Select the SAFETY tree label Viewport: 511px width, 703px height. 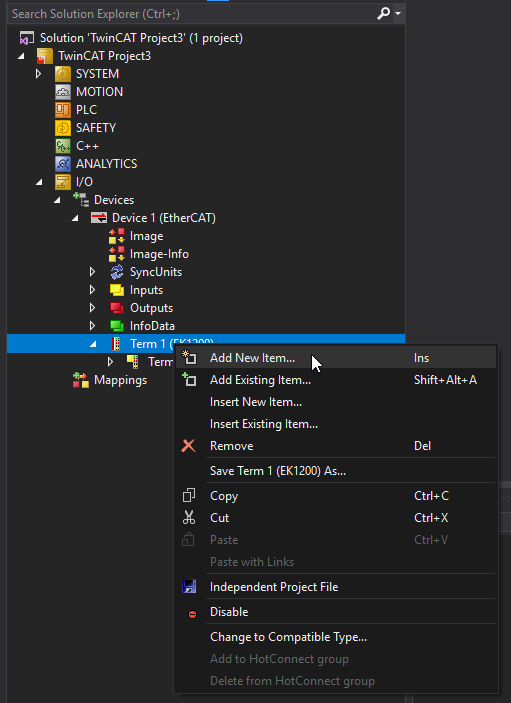[96, 128]
